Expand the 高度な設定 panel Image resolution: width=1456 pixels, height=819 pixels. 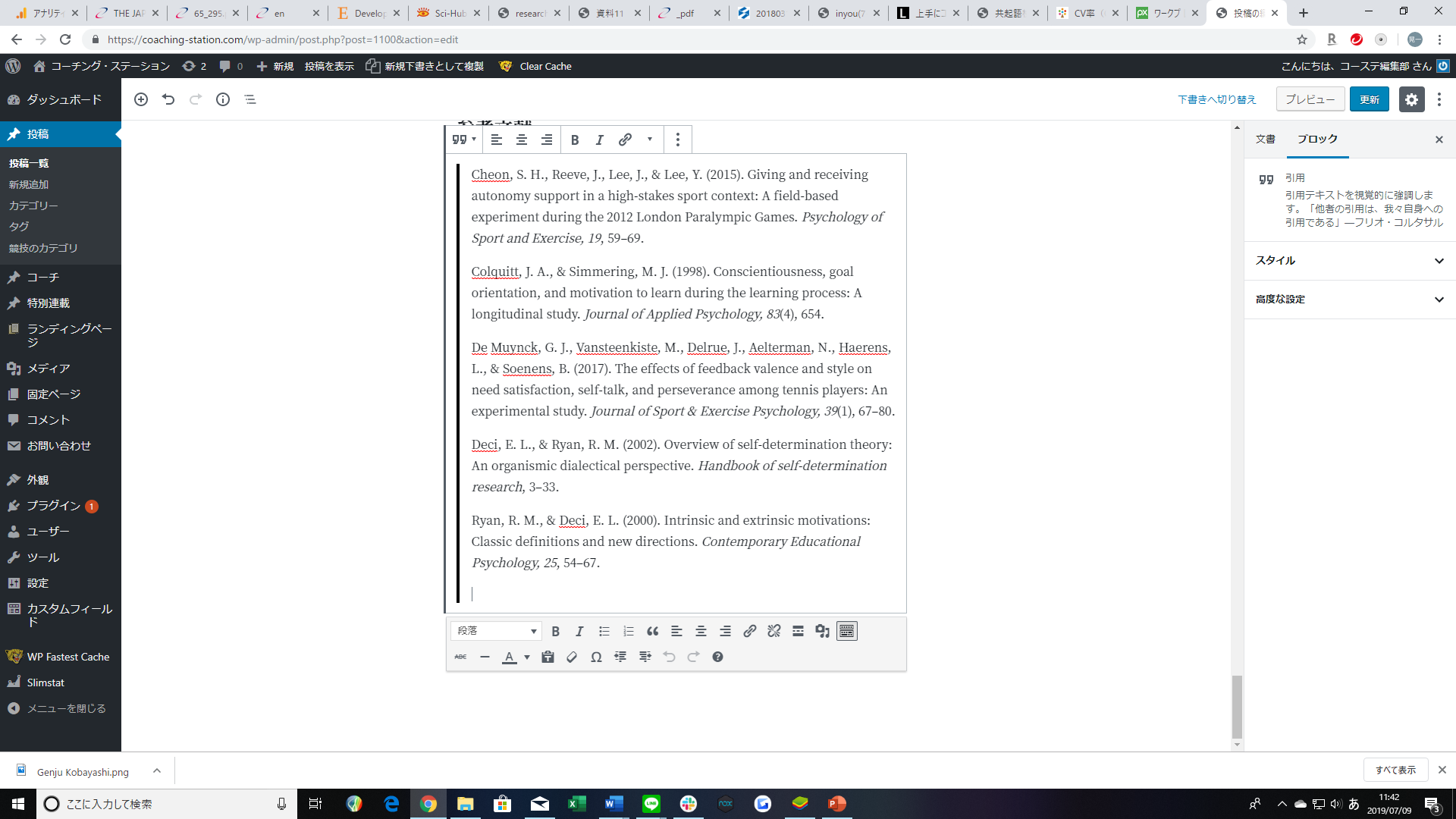tap(1350, 300)
